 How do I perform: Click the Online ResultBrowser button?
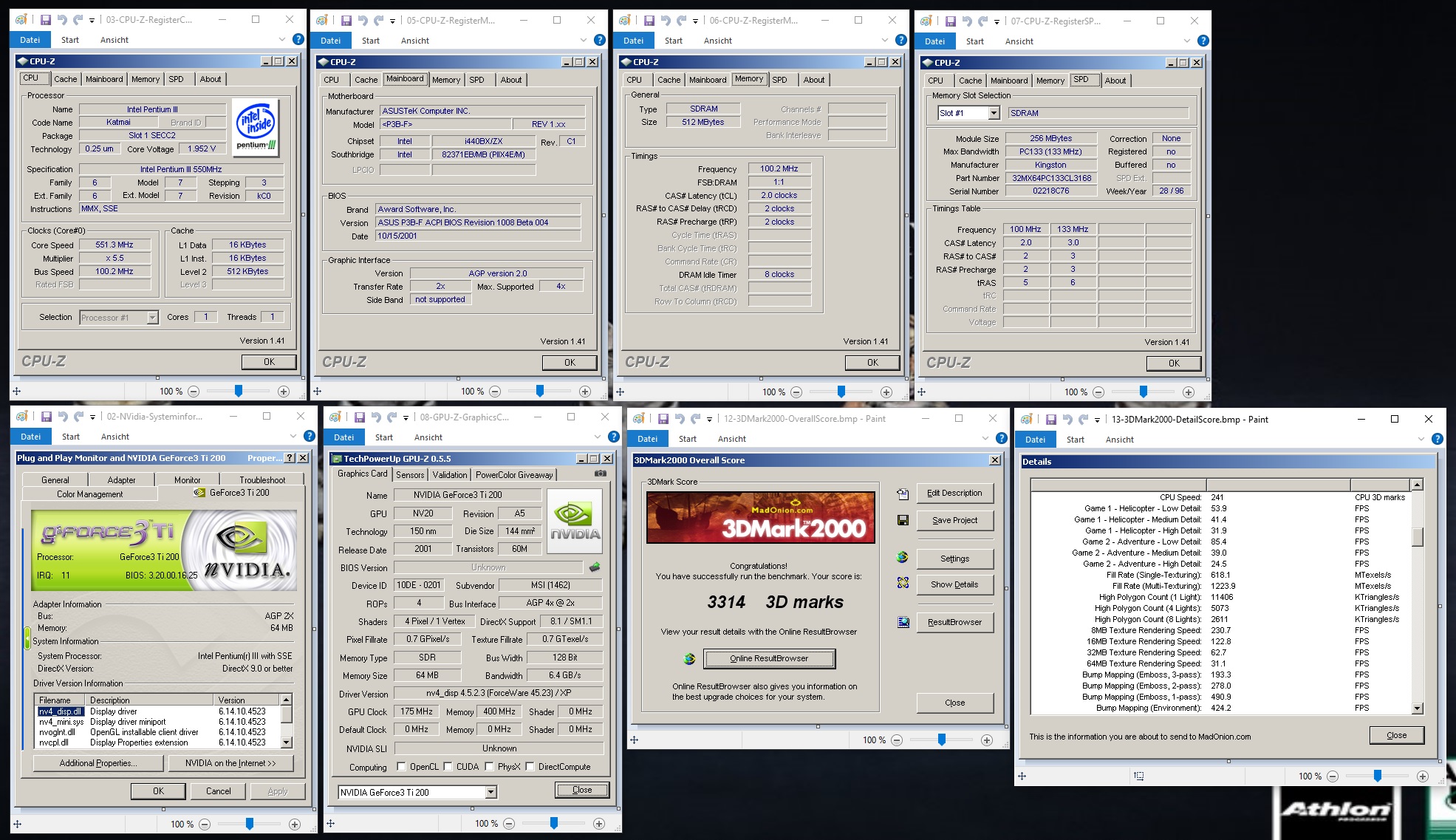click(769, 658)
